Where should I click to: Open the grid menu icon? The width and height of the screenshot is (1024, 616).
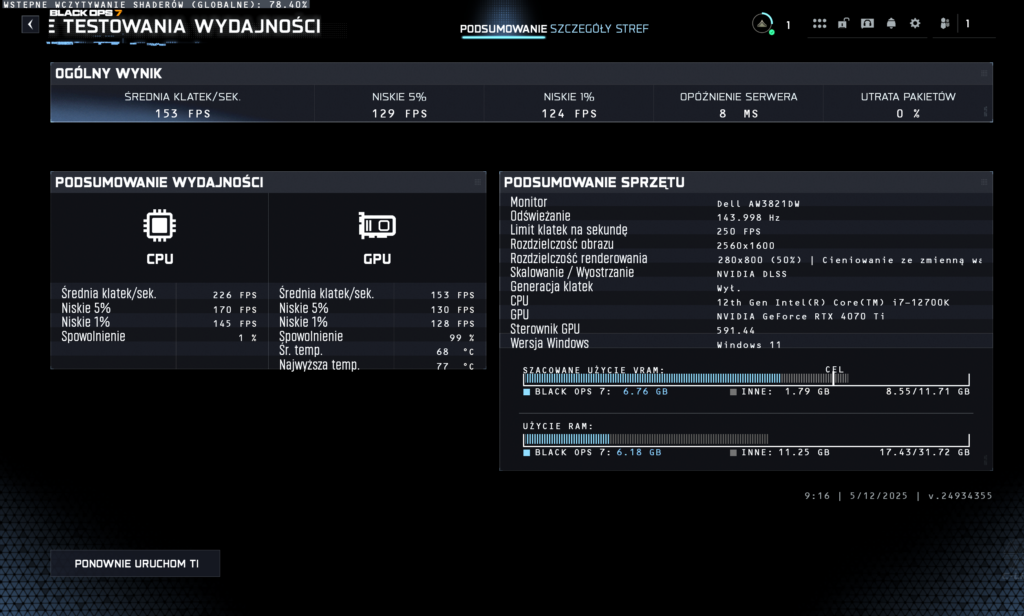[819, 24]
